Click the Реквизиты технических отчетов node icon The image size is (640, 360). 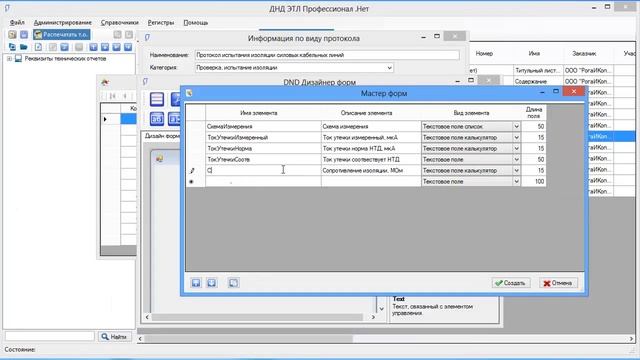click(18, 59)
